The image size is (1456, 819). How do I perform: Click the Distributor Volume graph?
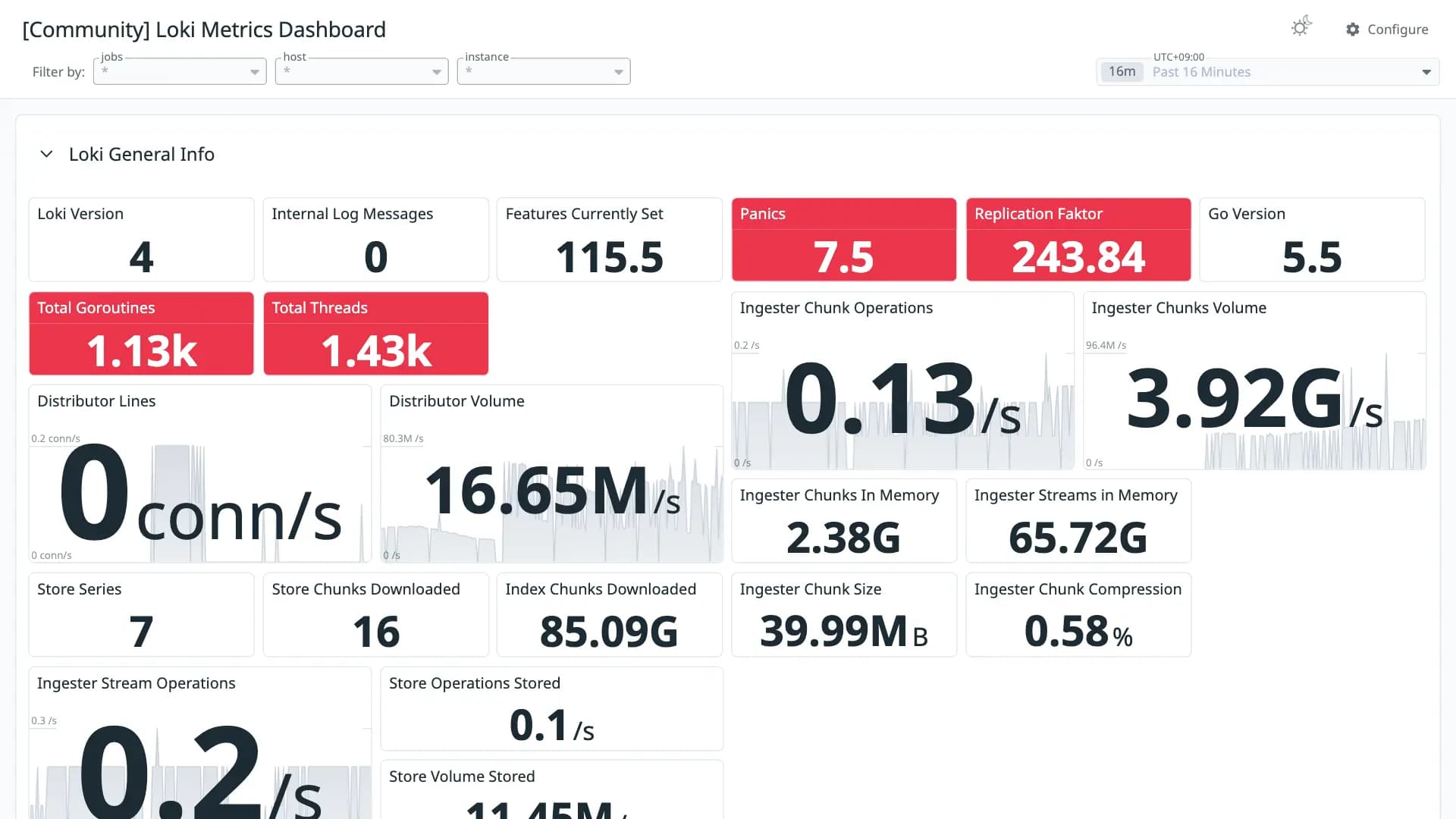(552, 474)
